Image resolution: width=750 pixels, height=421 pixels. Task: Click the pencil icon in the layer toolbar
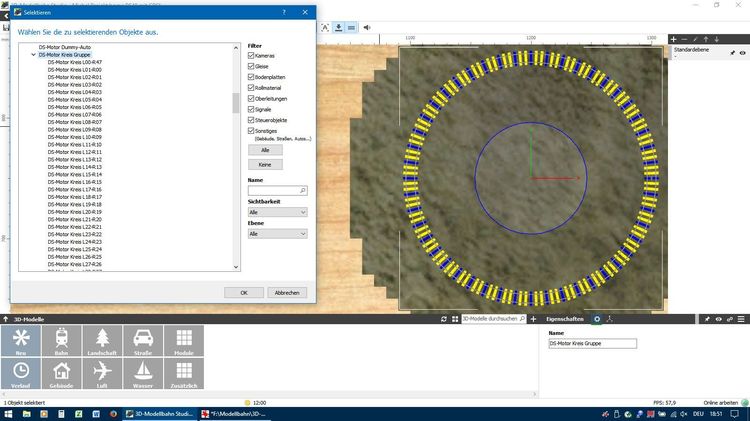point(695,39)
